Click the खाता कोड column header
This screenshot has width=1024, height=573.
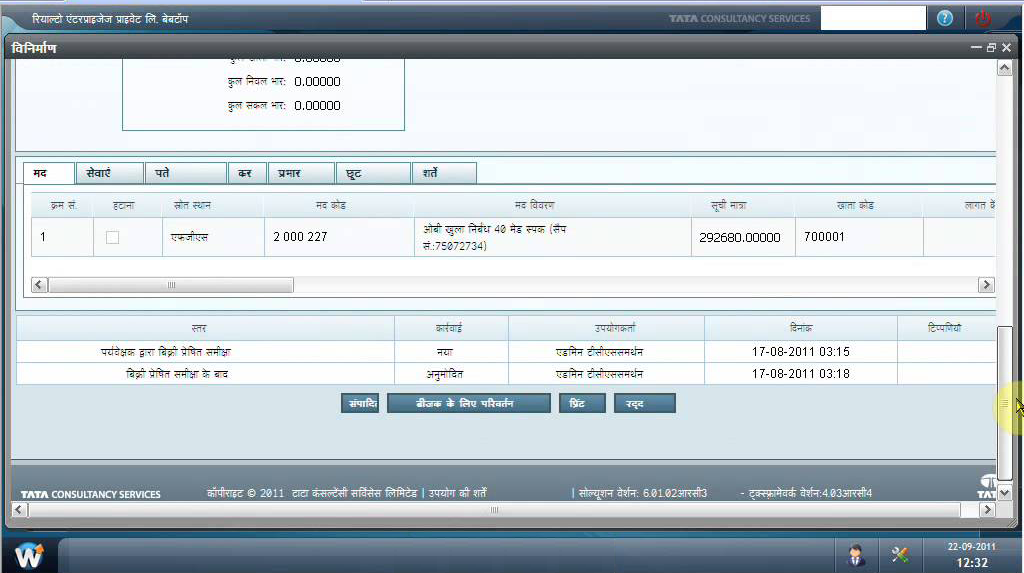coord(859,205)
